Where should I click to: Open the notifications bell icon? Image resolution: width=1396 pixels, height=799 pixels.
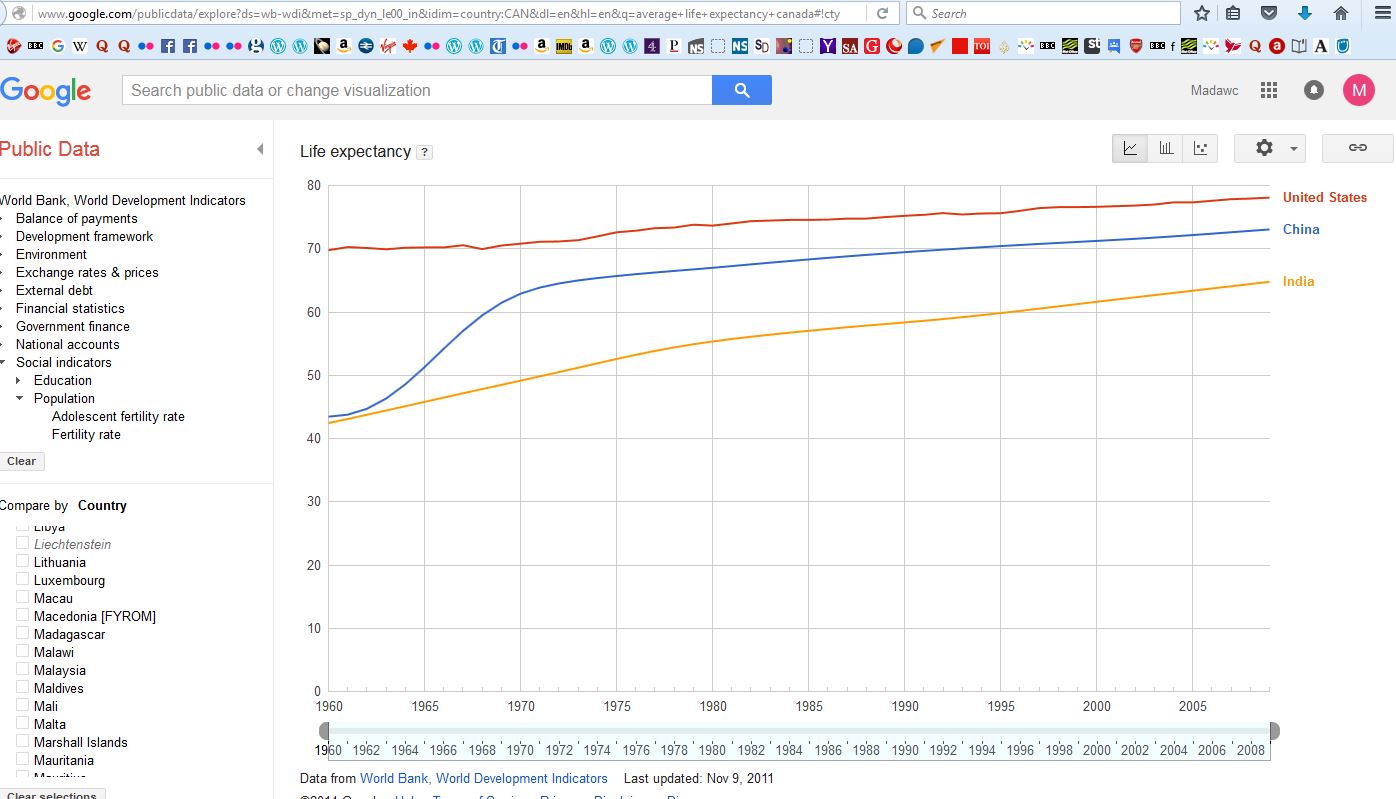pos(1314,90)
